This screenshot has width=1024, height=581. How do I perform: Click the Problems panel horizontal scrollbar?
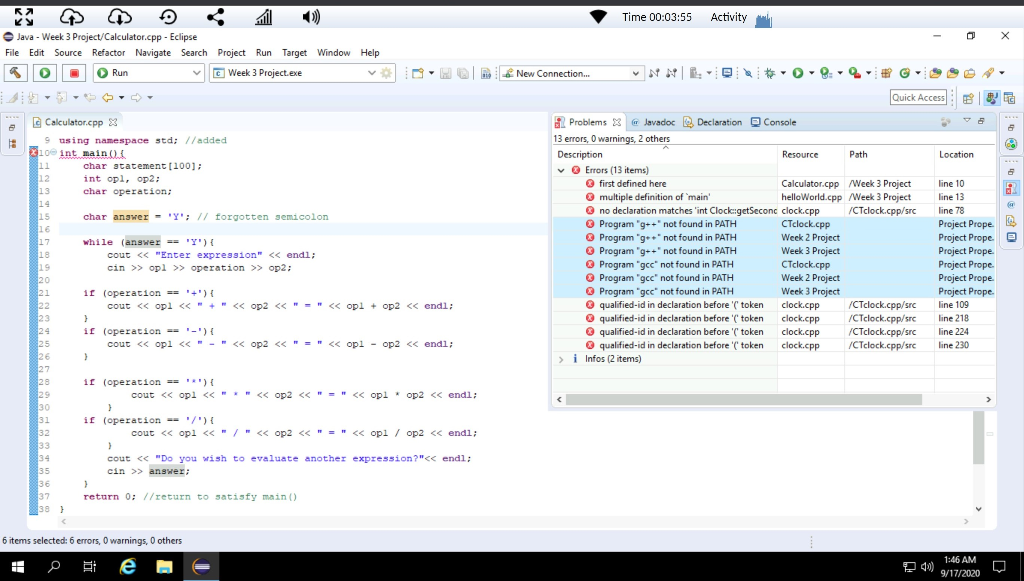(x=743, y=400)
